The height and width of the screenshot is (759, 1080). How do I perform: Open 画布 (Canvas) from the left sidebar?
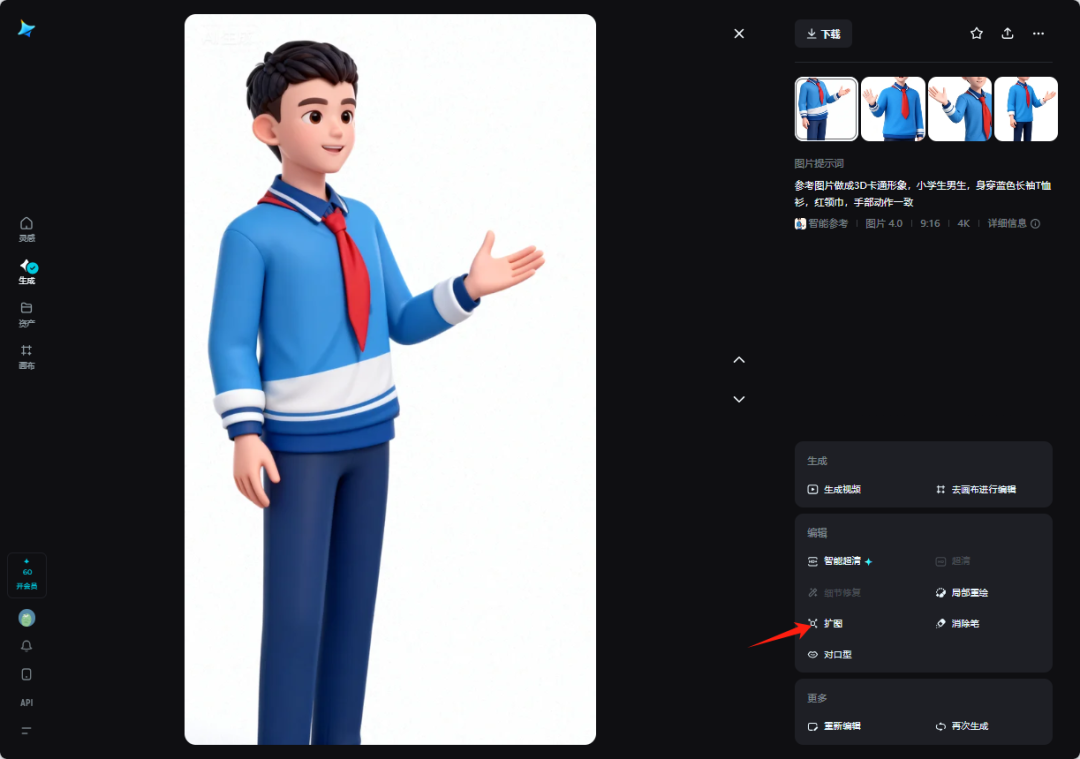tap(26, 357)
